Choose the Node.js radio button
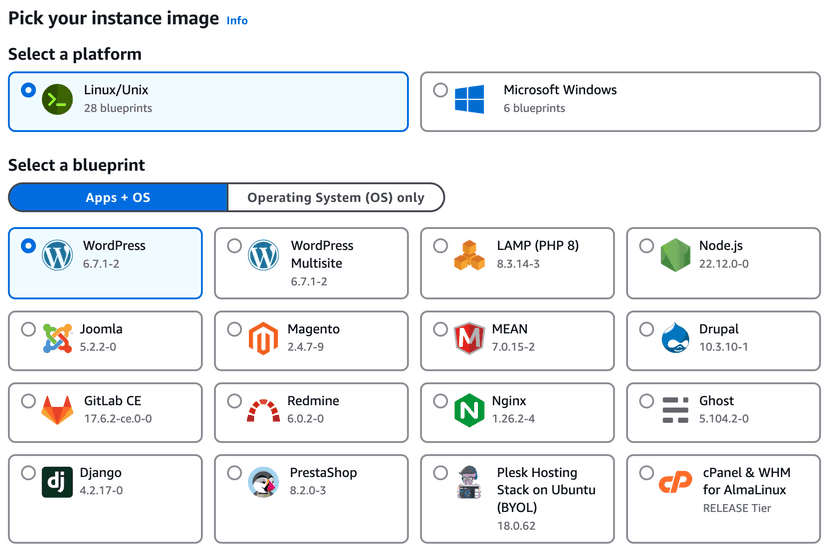The image size is (828, 554). click(x=646, y=246)
